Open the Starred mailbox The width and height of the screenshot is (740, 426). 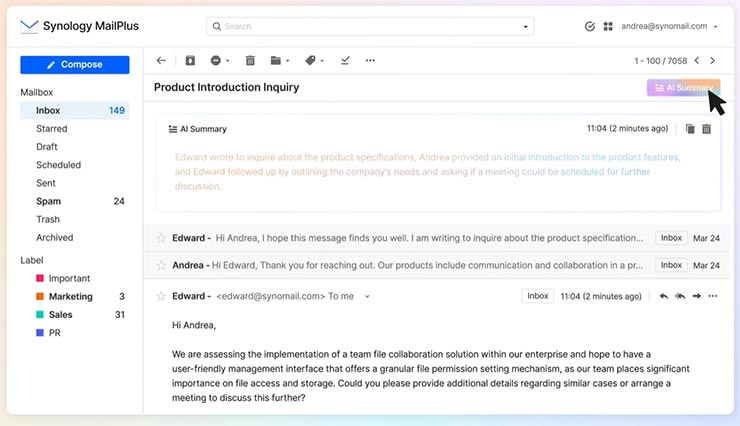[x=52, y=129]
